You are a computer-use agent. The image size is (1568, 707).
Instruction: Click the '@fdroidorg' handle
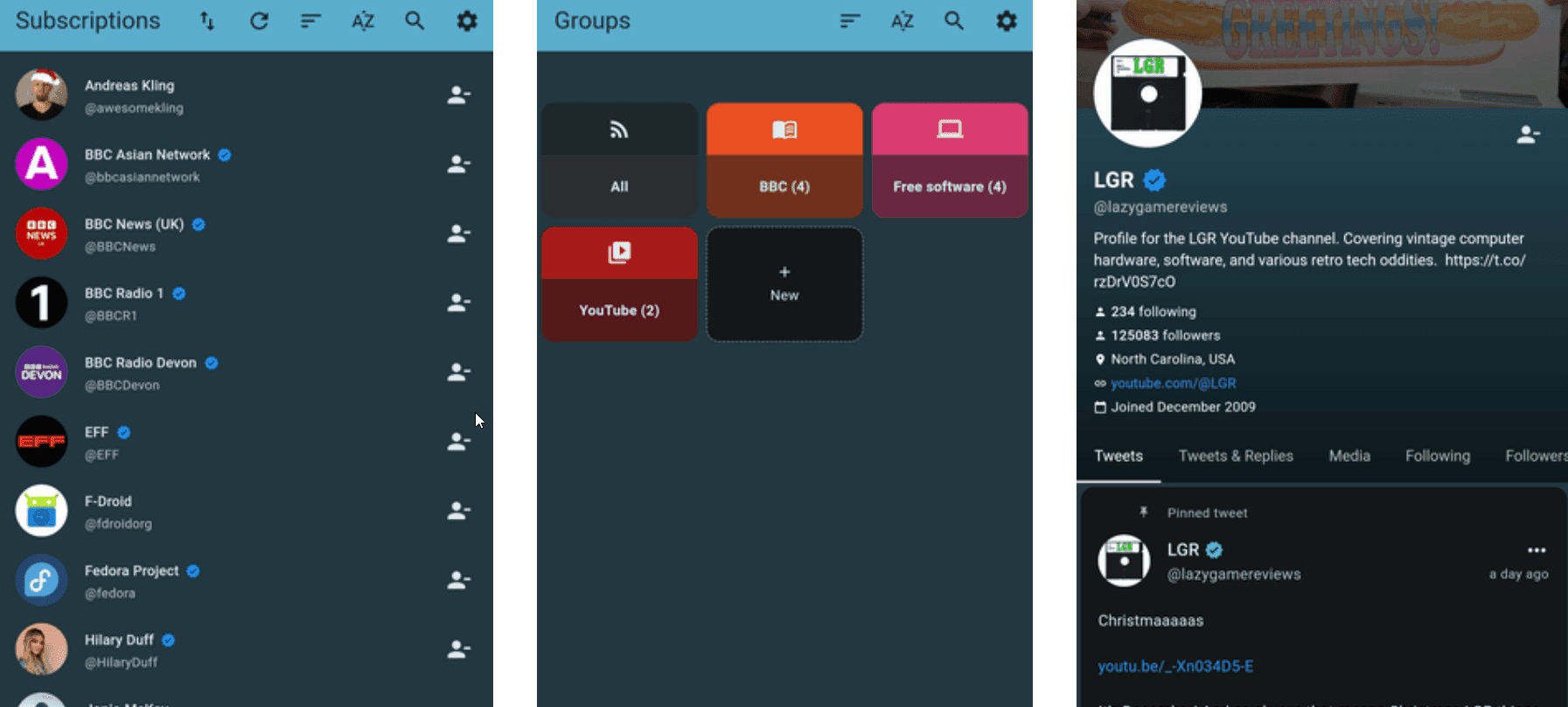(118, 524)
